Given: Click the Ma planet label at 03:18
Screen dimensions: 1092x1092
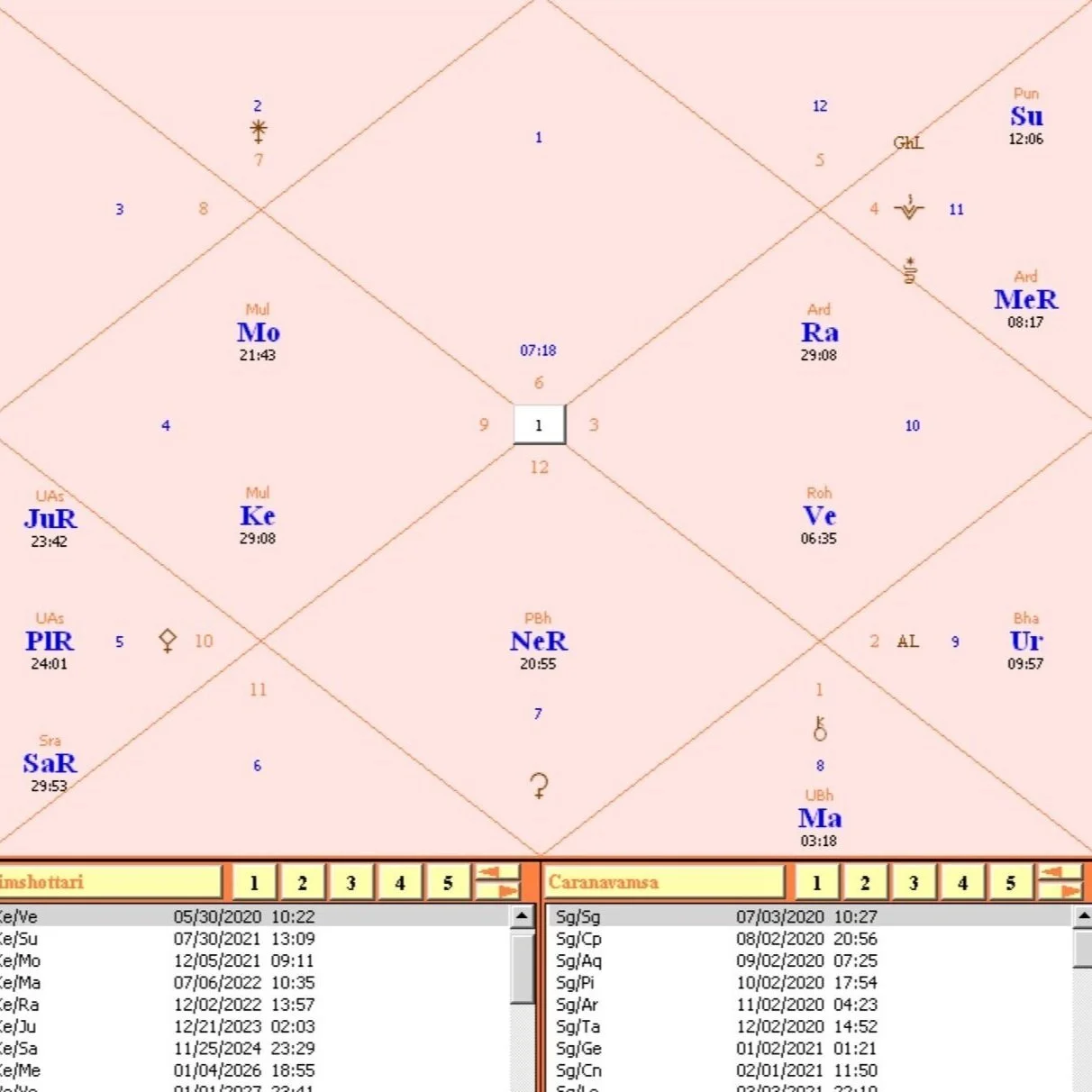Looking at the screenshot, I should pyautogui.click(x=820, y=819).
